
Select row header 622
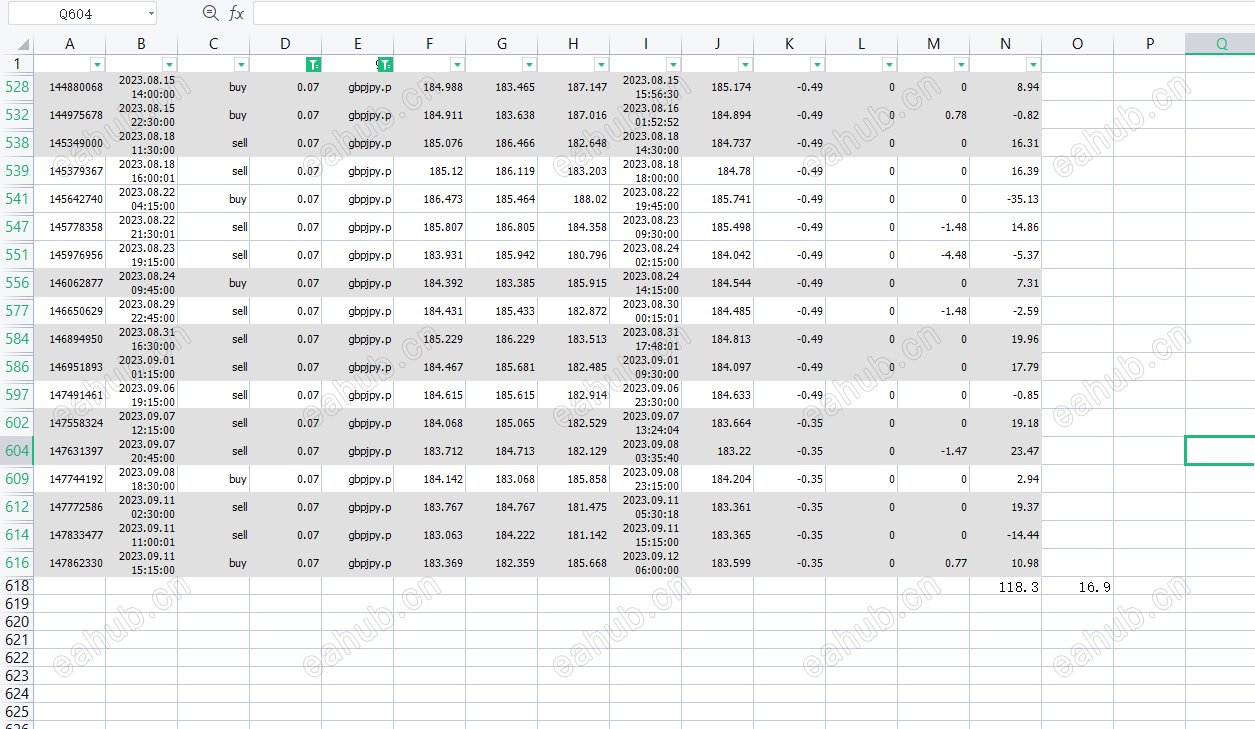pos(17,658)
